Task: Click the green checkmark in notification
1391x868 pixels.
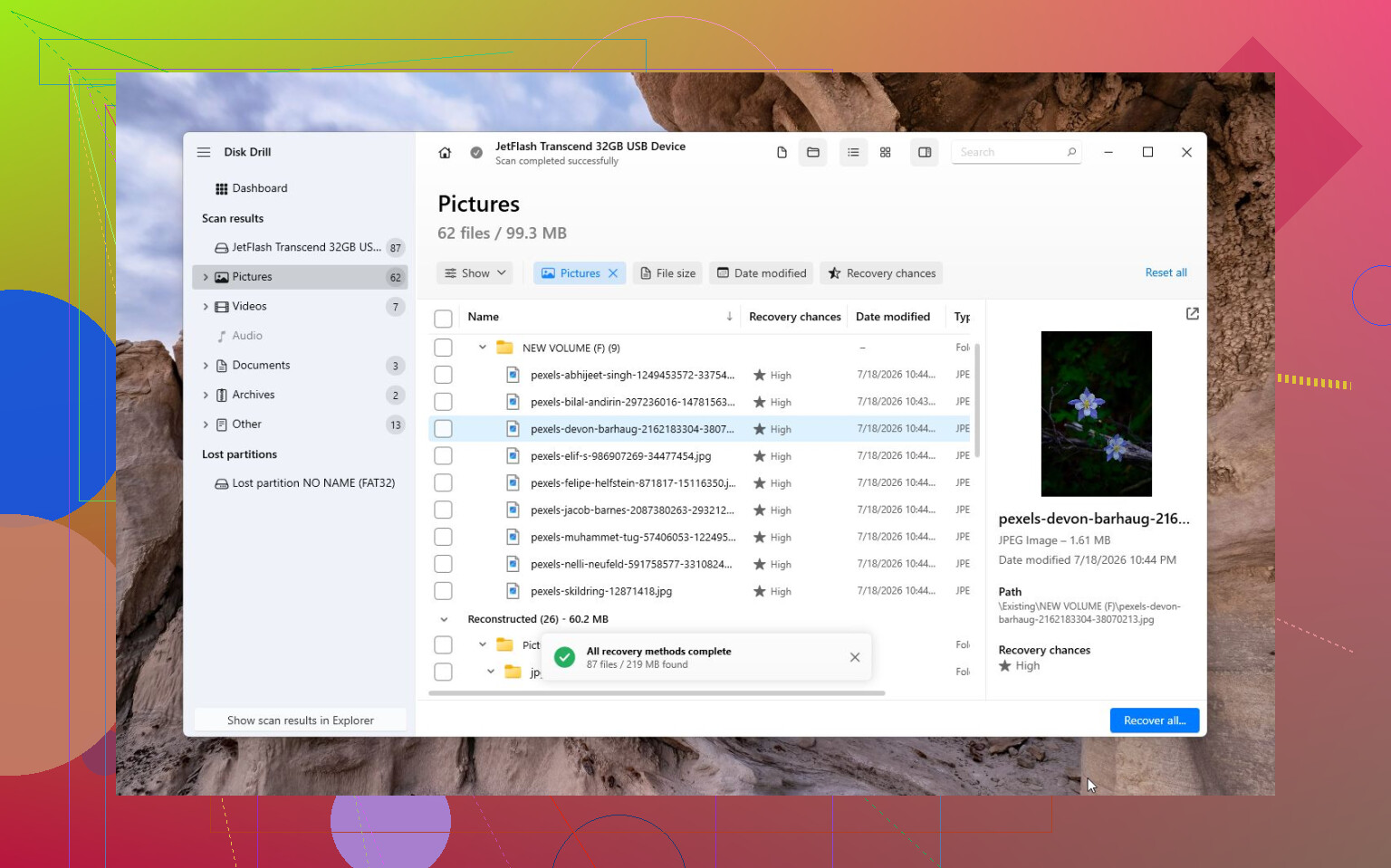Action: tap(564, 657)
